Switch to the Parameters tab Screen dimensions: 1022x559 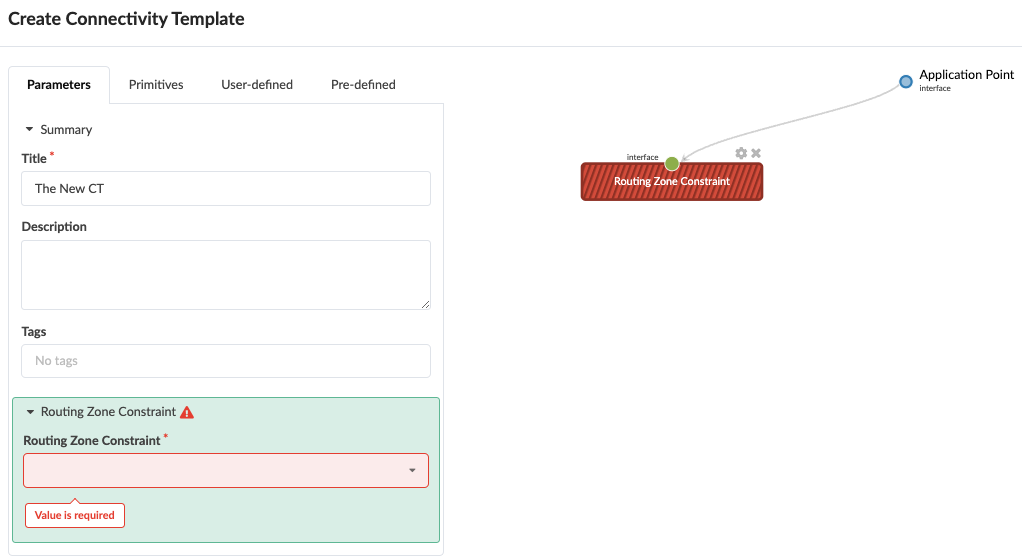59,85
